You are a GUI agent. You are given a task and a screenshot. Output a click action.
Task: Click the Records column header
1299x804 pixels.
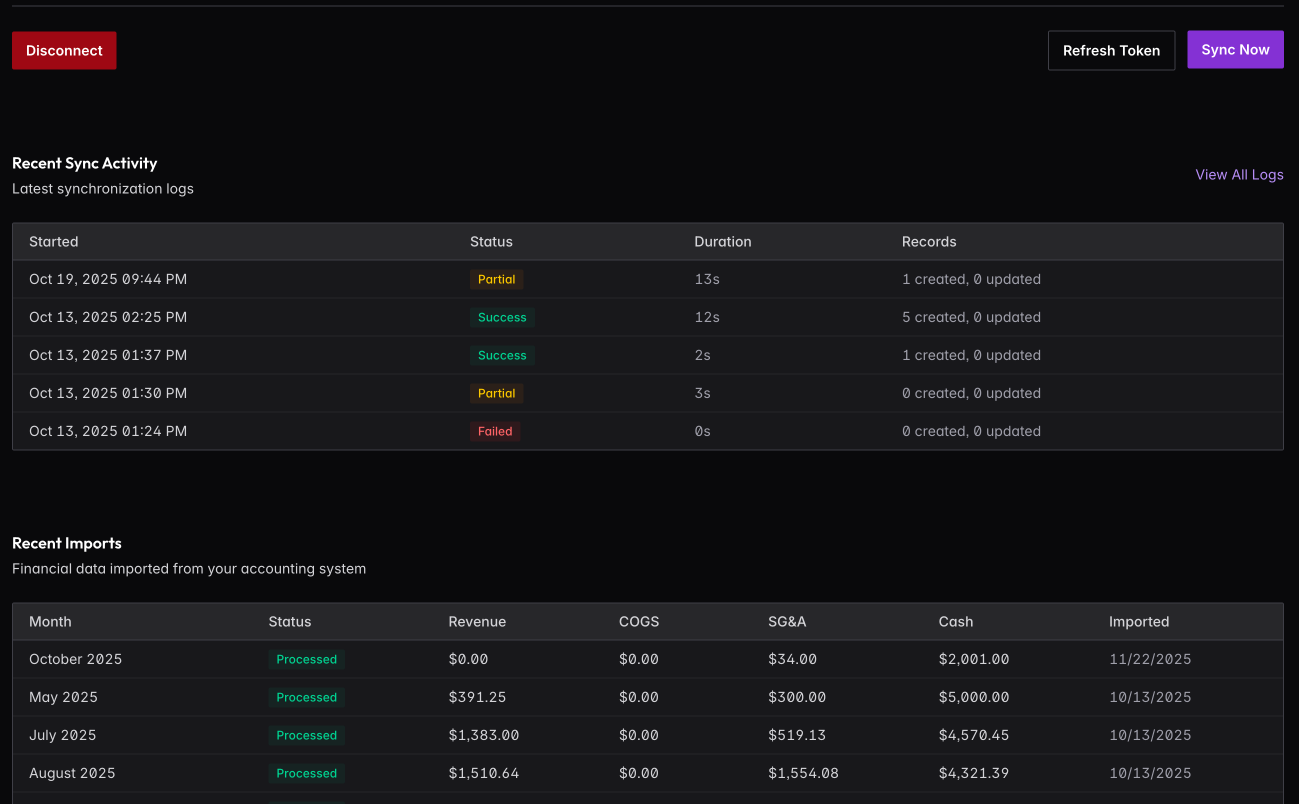pyautogui.click(x=929, y=242)
